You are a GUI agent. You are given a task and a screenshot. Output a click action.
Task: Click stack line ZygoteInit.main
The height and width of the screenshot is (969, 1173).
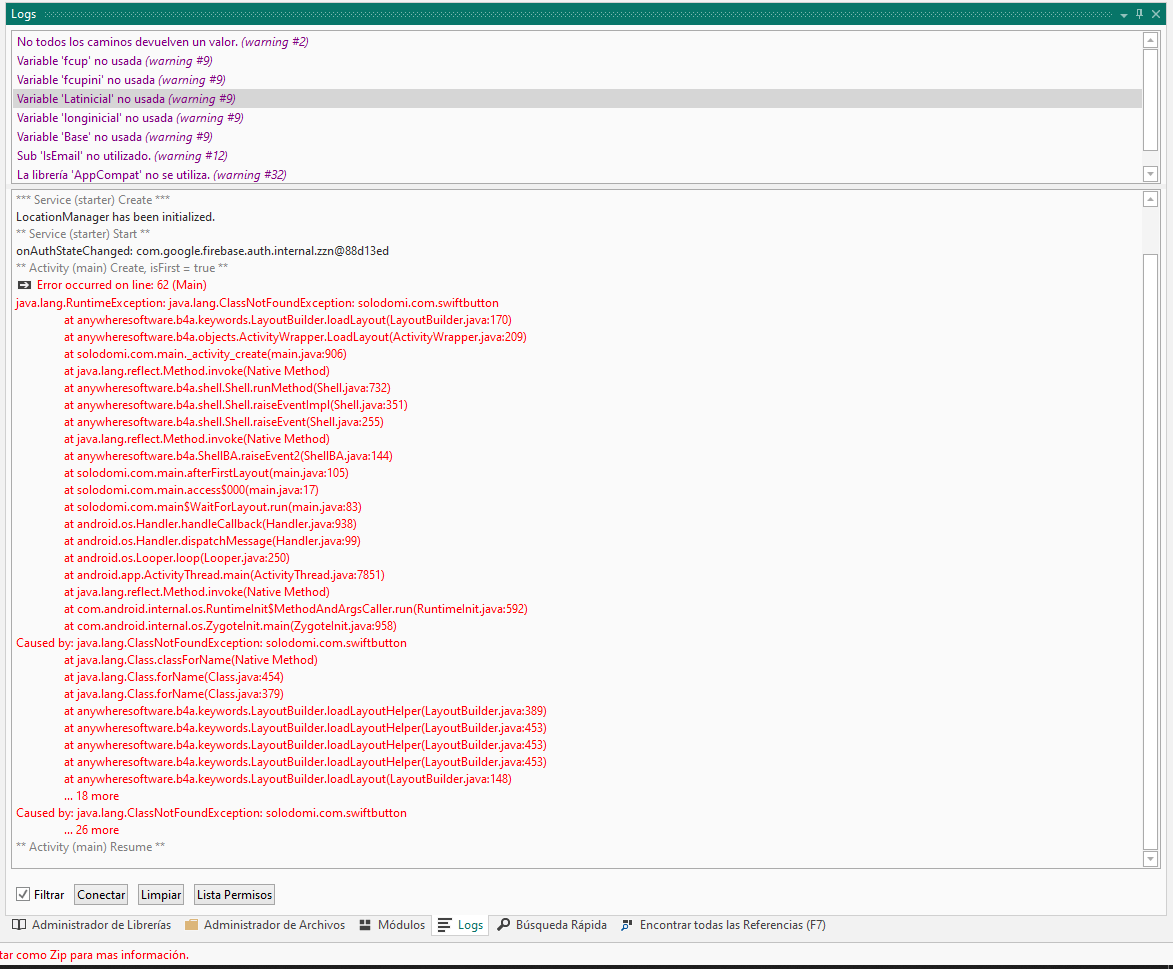(x=230, y=626)
